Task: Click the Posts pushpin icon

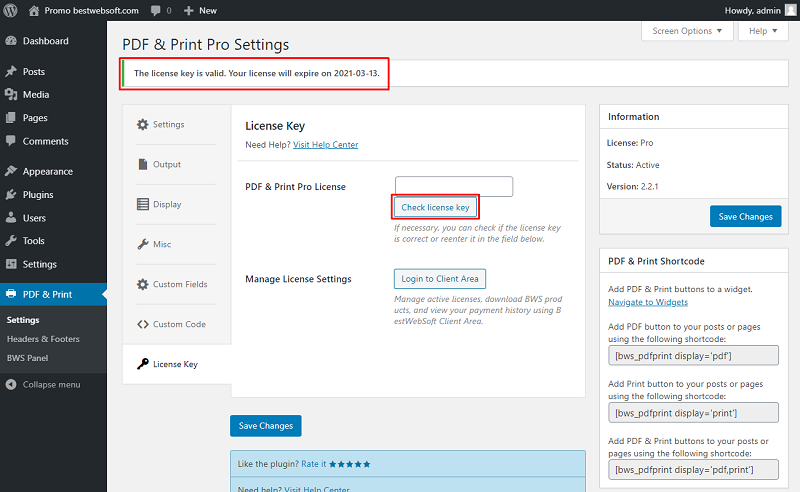Action: pyautogui.click(x=11, y=71)
